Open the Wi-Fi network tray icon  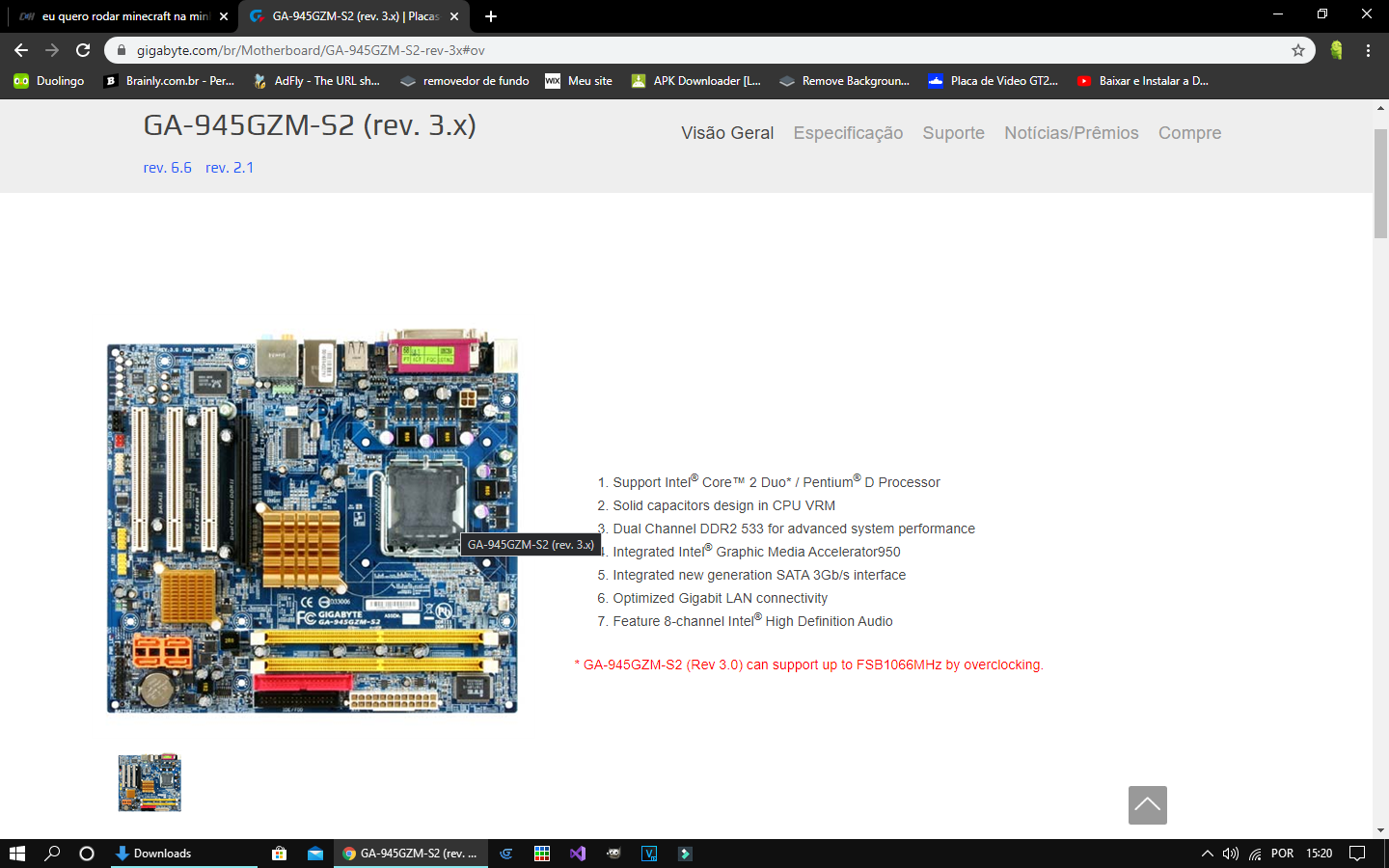[x=1255, y=854]
